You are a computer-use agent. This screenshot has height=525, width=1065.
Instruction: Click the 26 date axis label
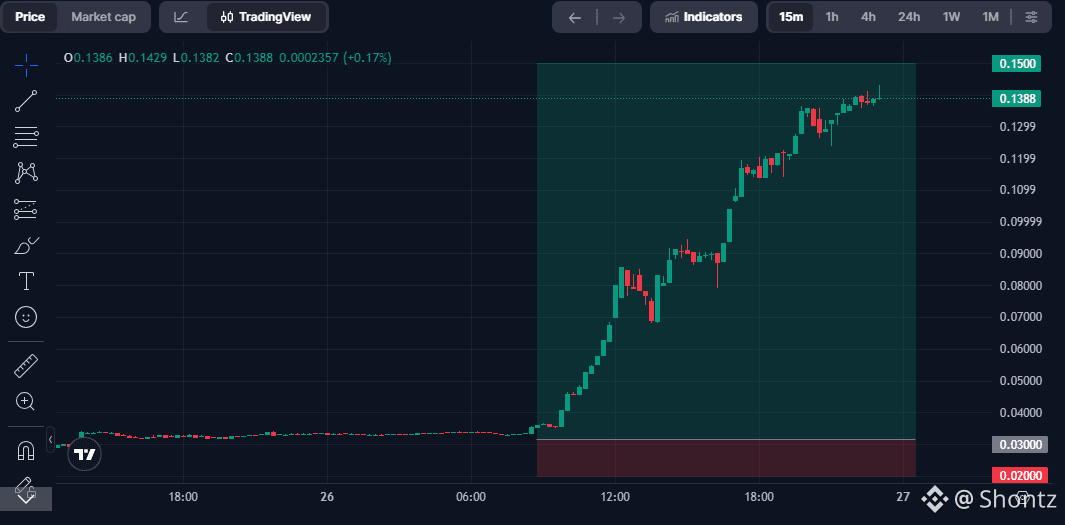[x=327, y=496]
